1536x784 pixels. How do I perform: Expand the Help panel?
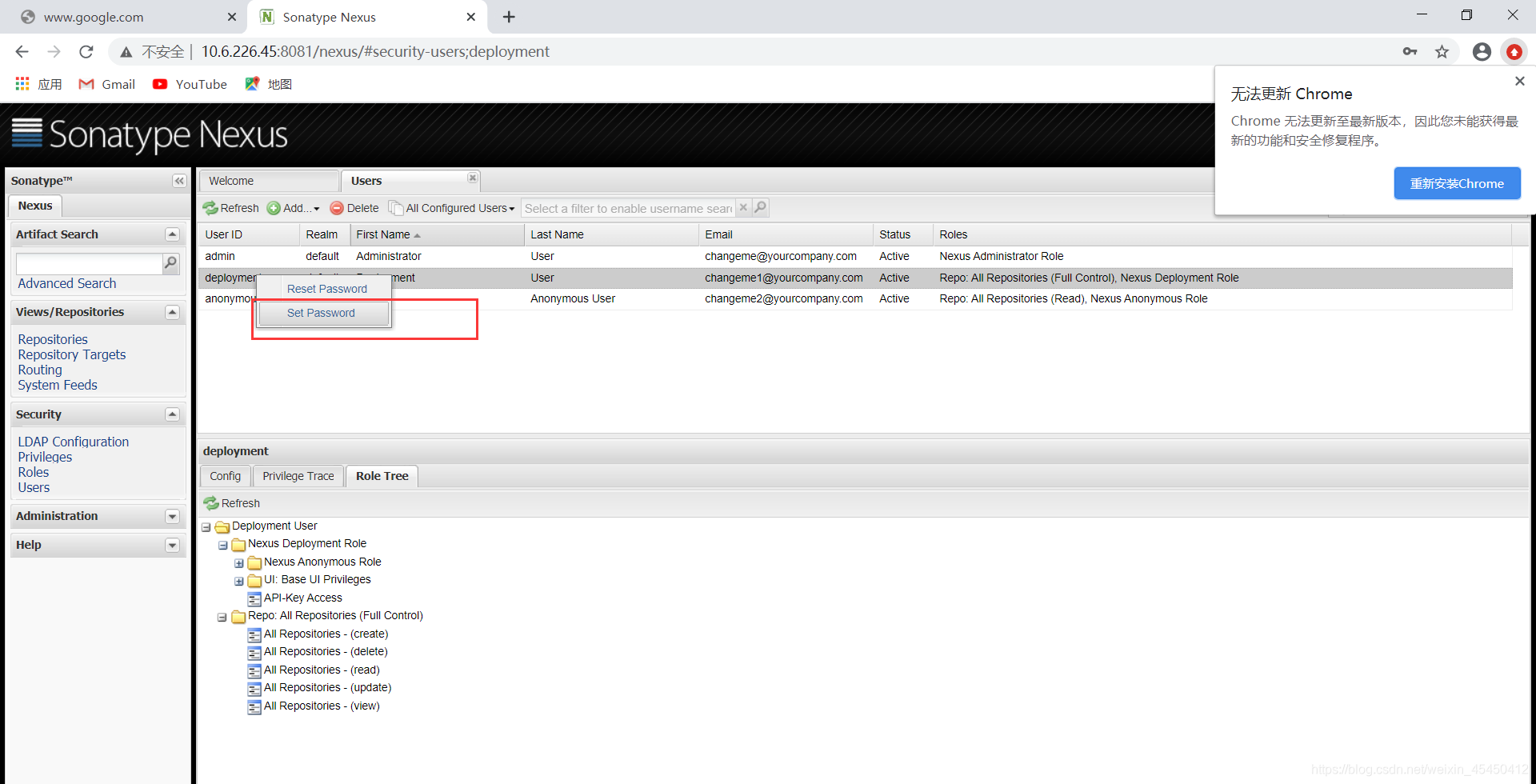coord(172,546)
